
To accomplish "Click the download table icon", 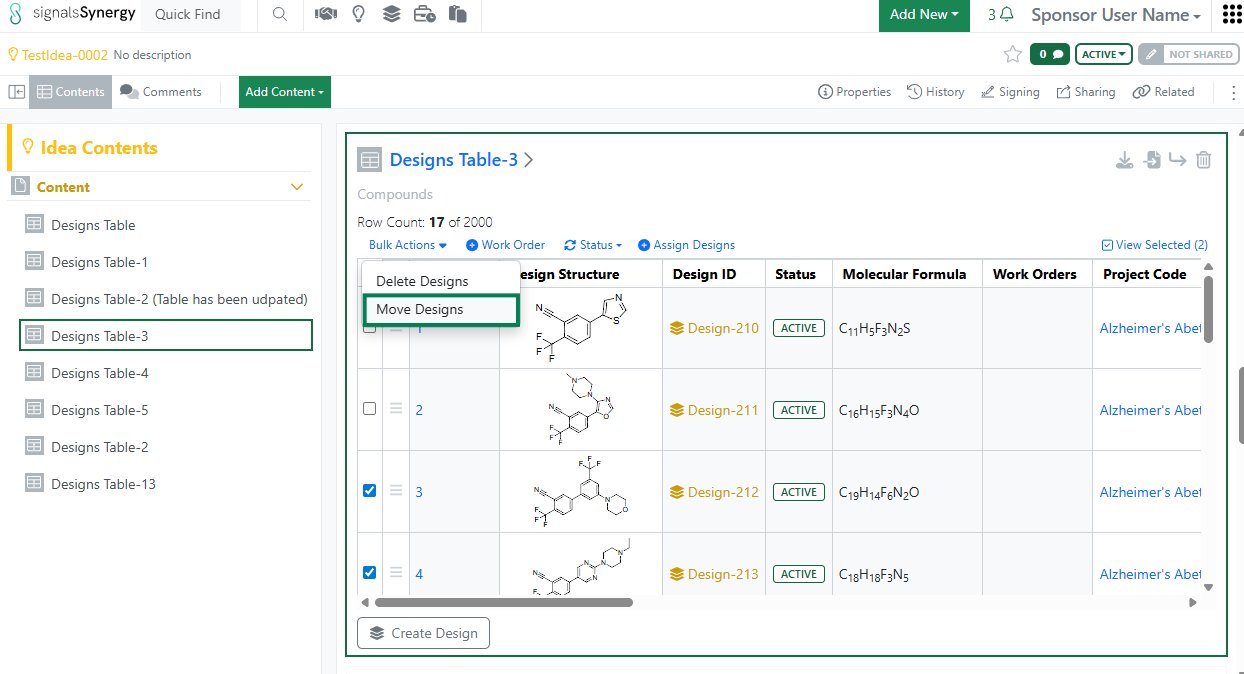I will pos(1124,160).
